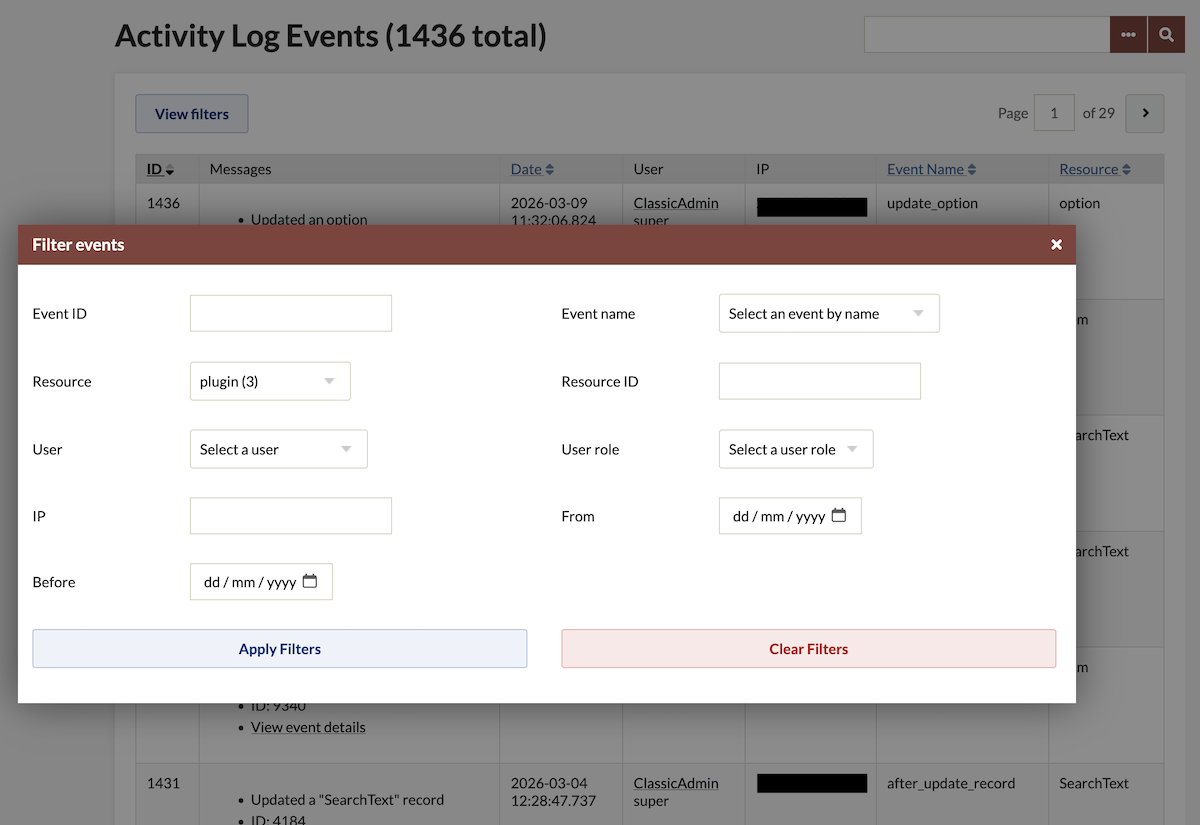Viewport: 1200px width, 825px height.
Task: Click the page number box showing 1
Action: click(1054, 113)
